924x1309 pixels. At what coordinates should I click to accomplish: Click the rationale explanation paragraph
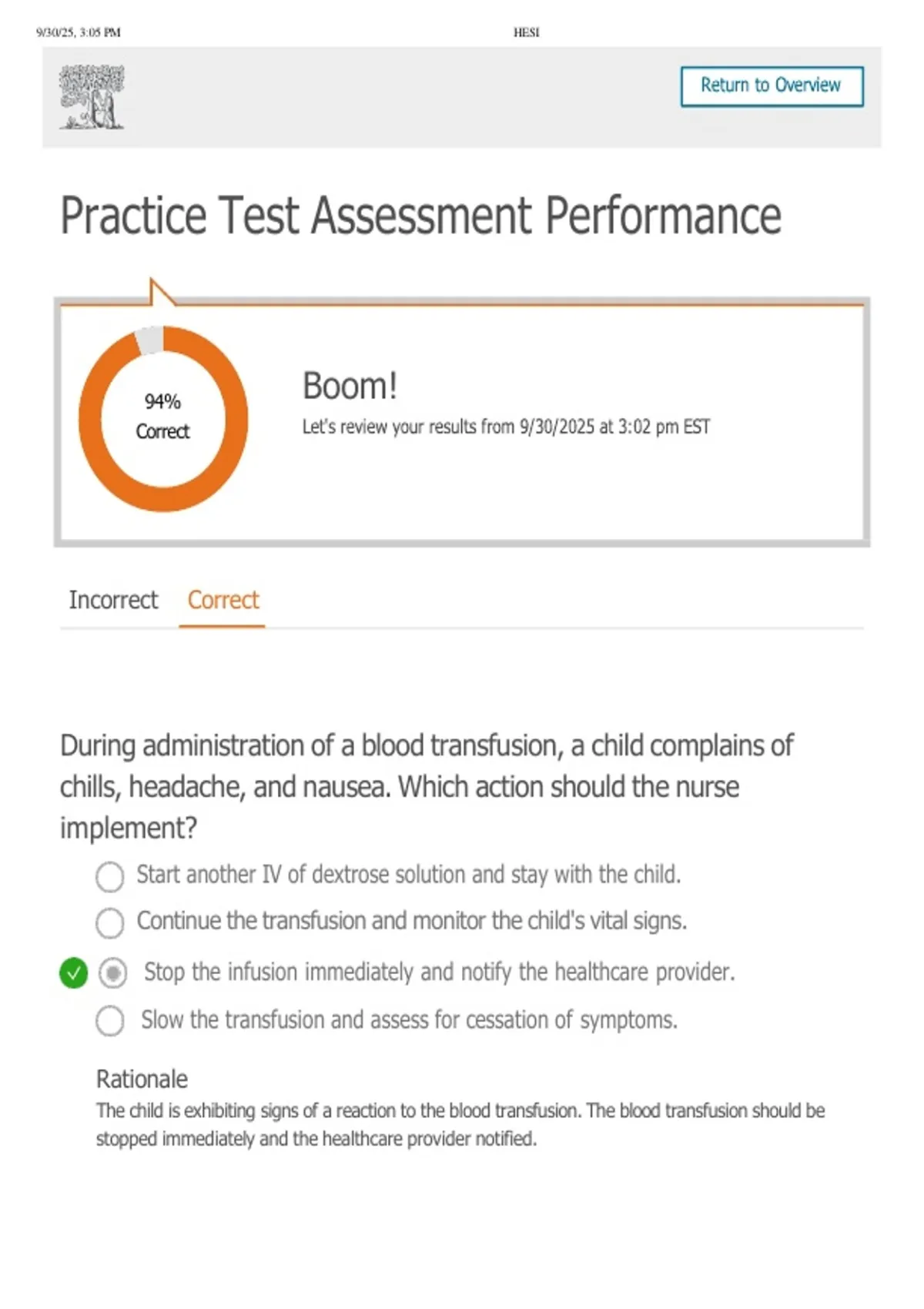pyautogui.click(x=460, y=1124)
